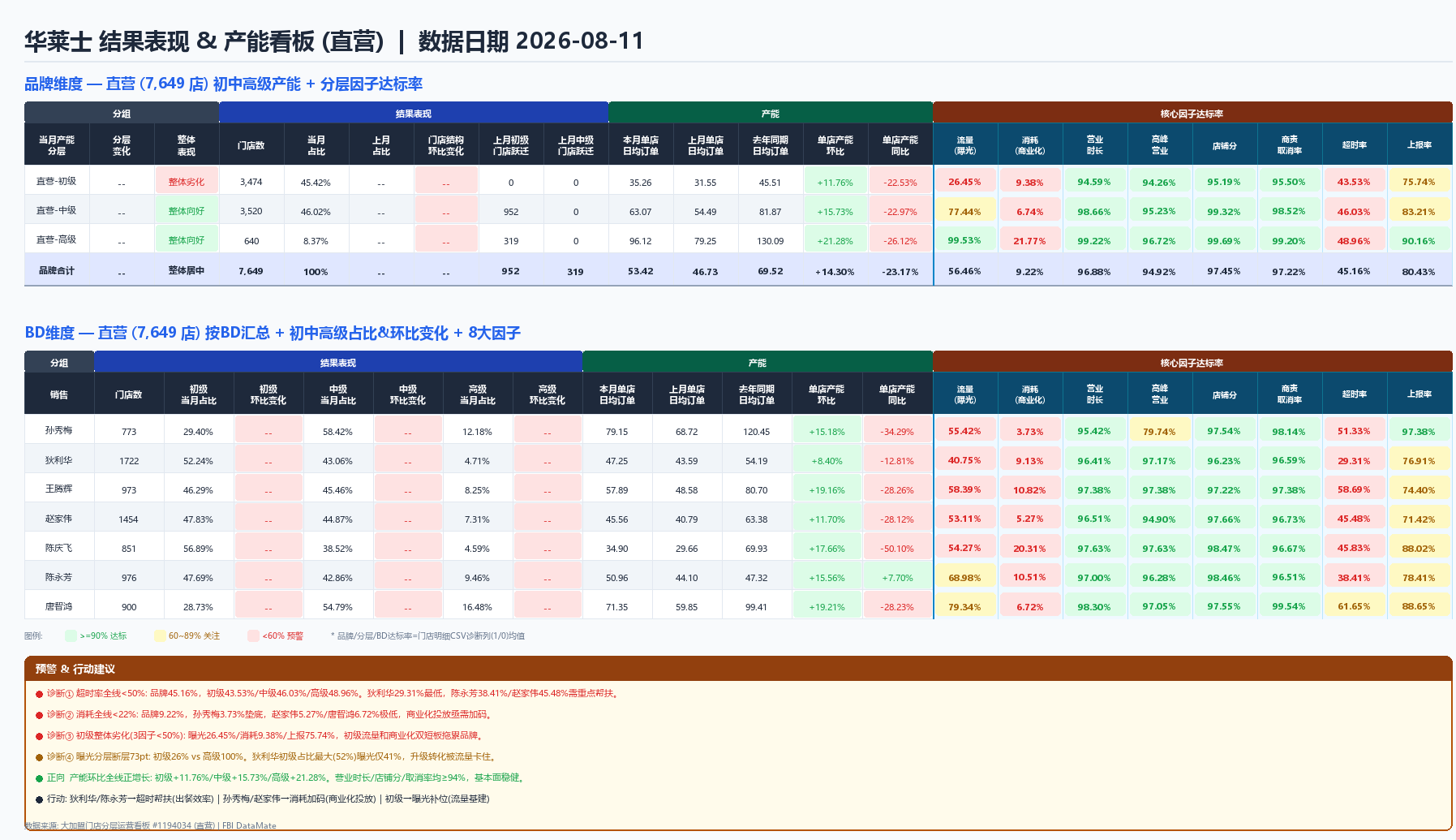
Task: Click the 3,474 store count cell
Action: 251,183
